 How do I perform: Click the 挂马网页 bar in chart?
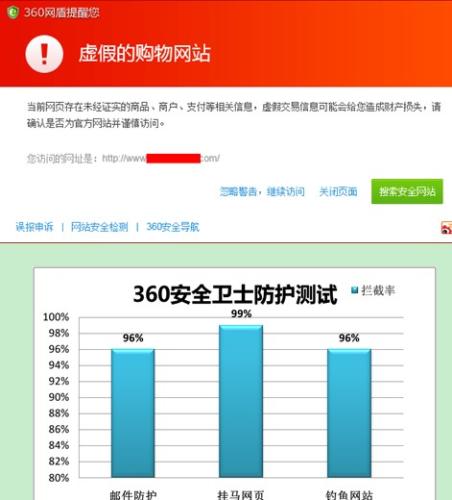241,401
